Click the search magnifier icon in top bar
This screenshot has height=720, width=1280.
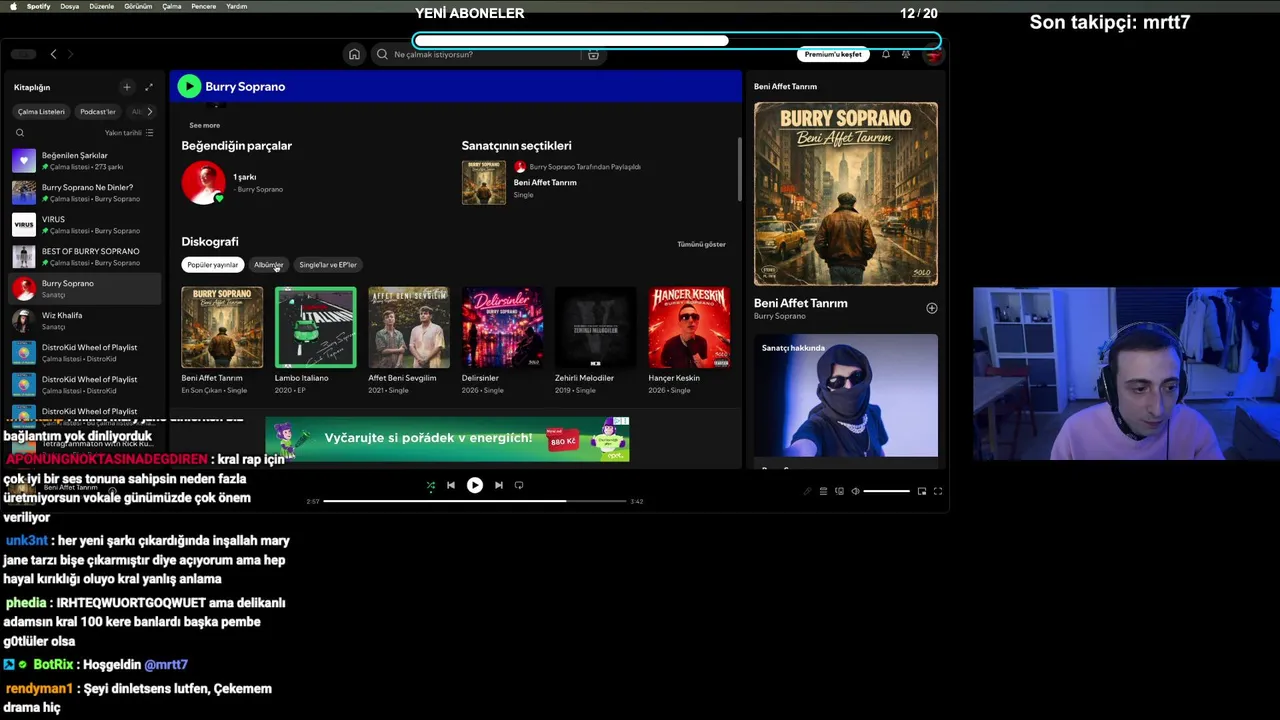382,54
